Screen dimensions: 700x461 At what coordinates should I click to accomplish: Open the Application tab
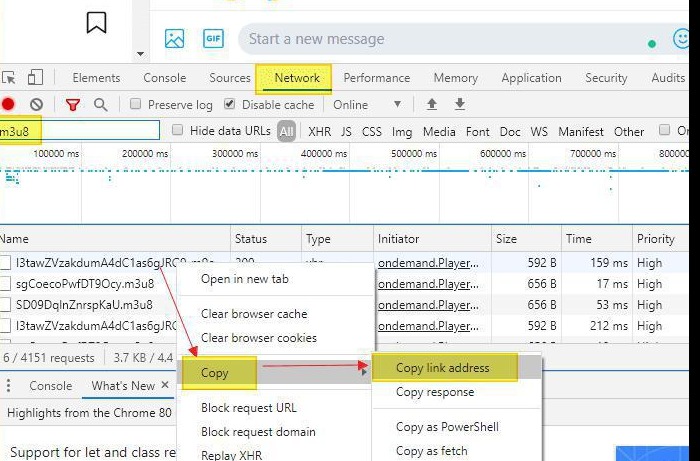coord(531,78)
